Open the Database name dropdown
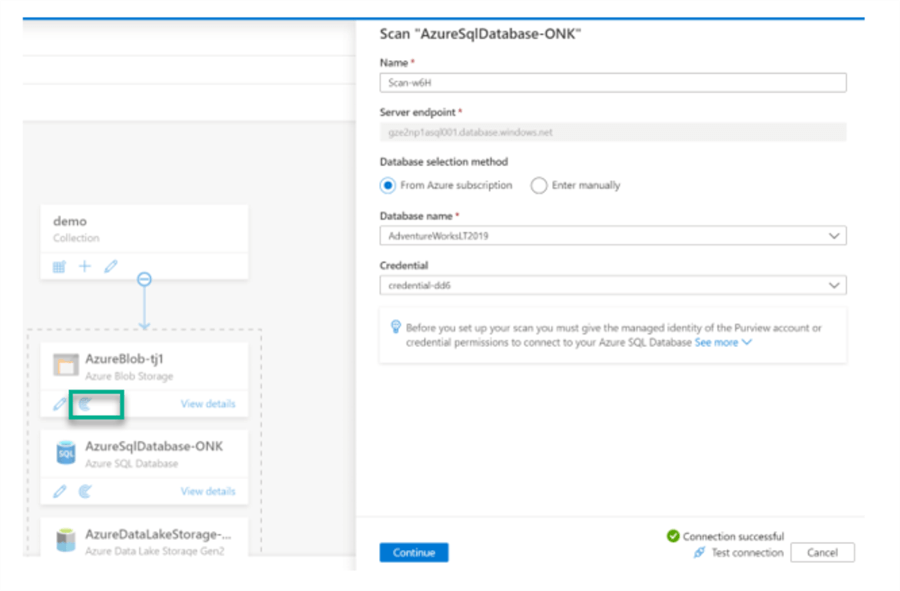The height and width of the screenshot is (591, 900). (x=613, y=236)
